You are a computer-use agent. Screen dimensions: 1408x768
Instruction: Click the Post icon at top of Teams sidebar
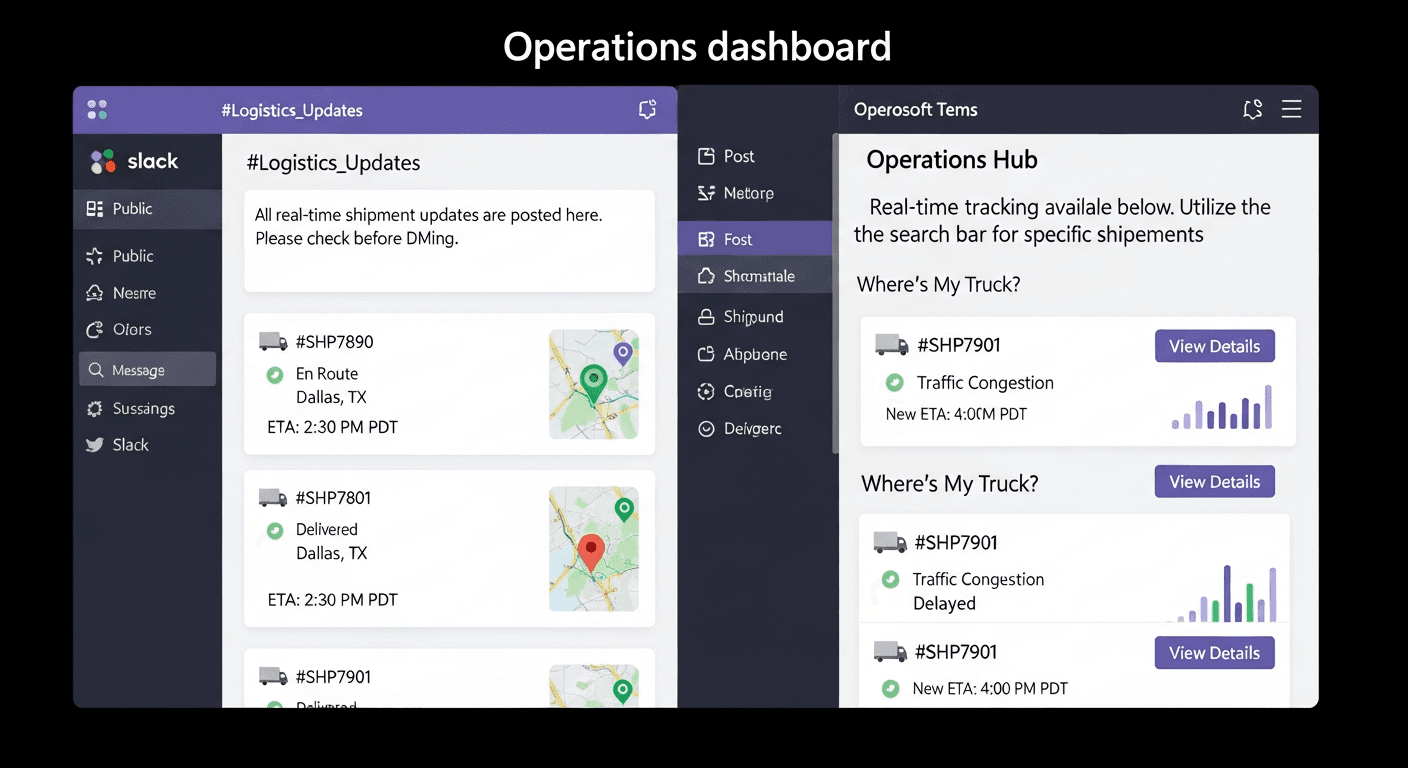(x=705, y=156)
